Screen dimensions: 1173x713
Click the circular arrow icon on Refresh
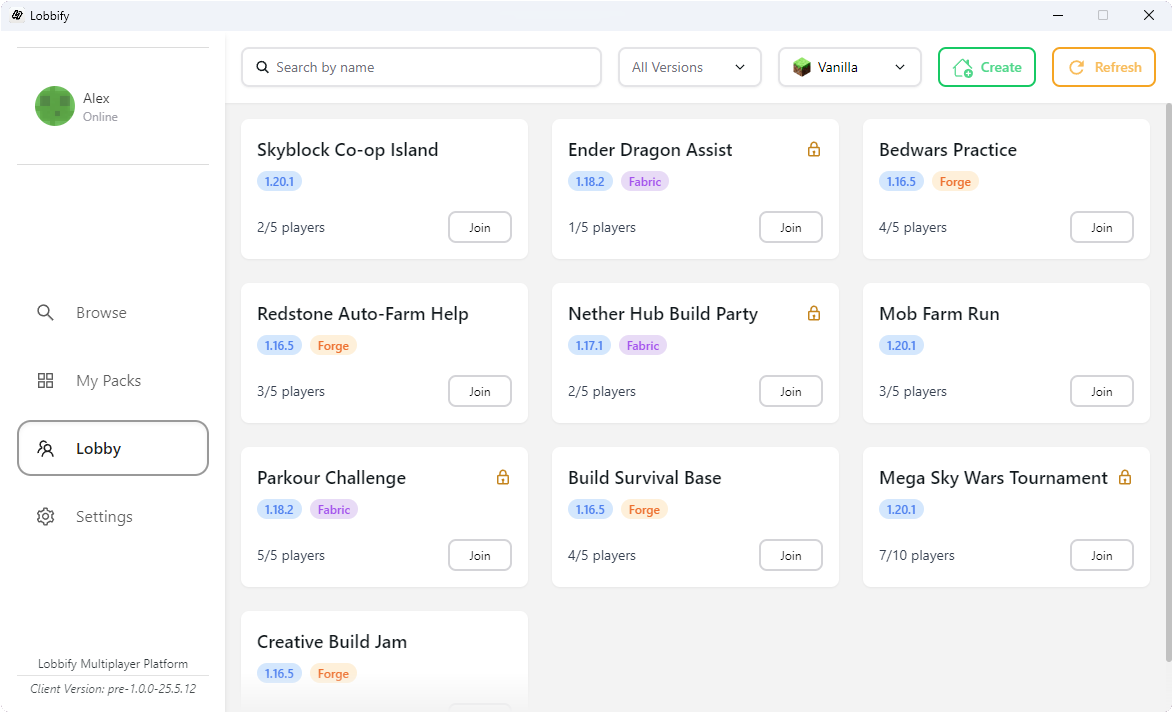pos(1076,67)
